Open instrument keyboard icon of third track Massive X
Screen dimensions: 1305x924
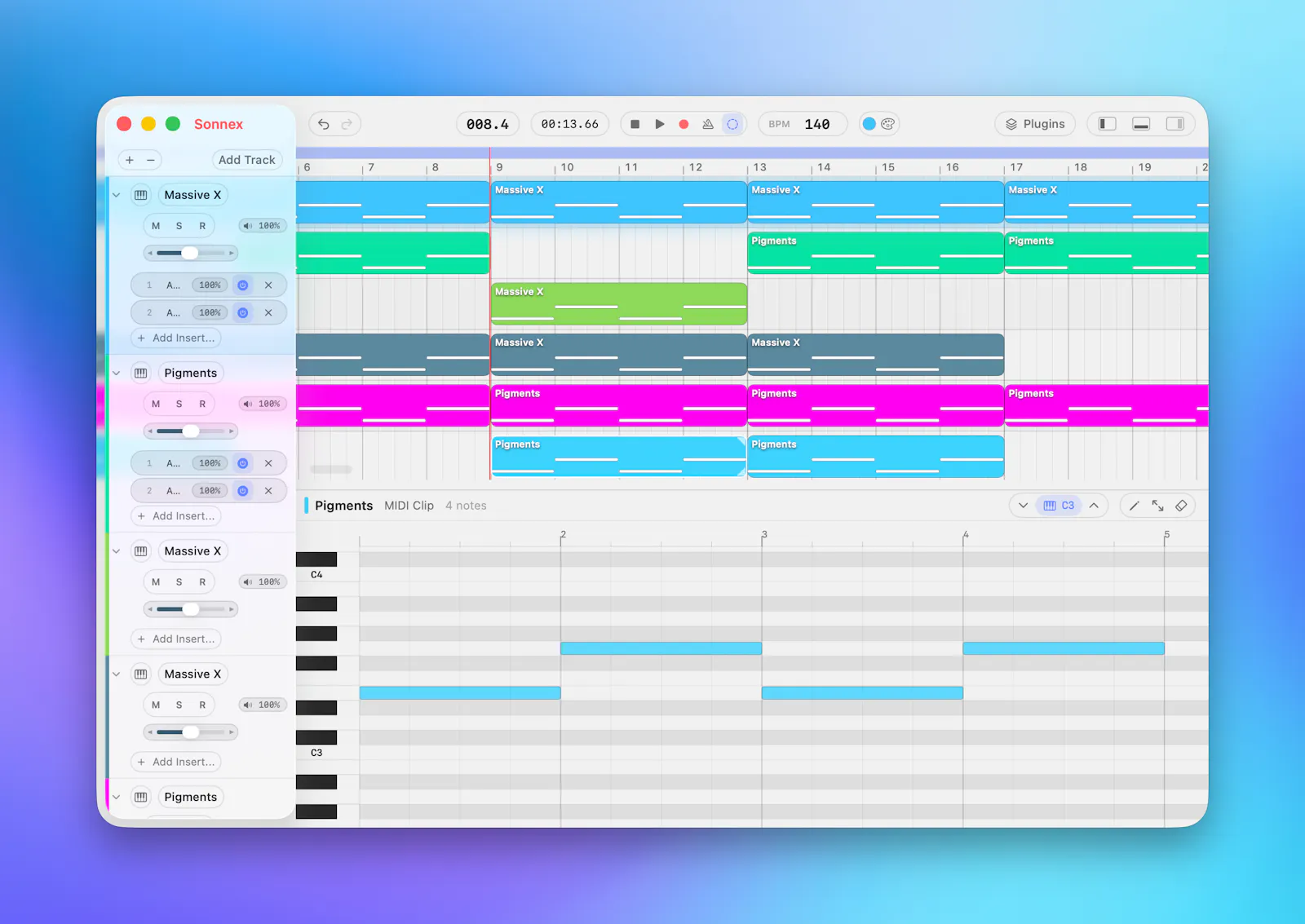pos(141,551)
